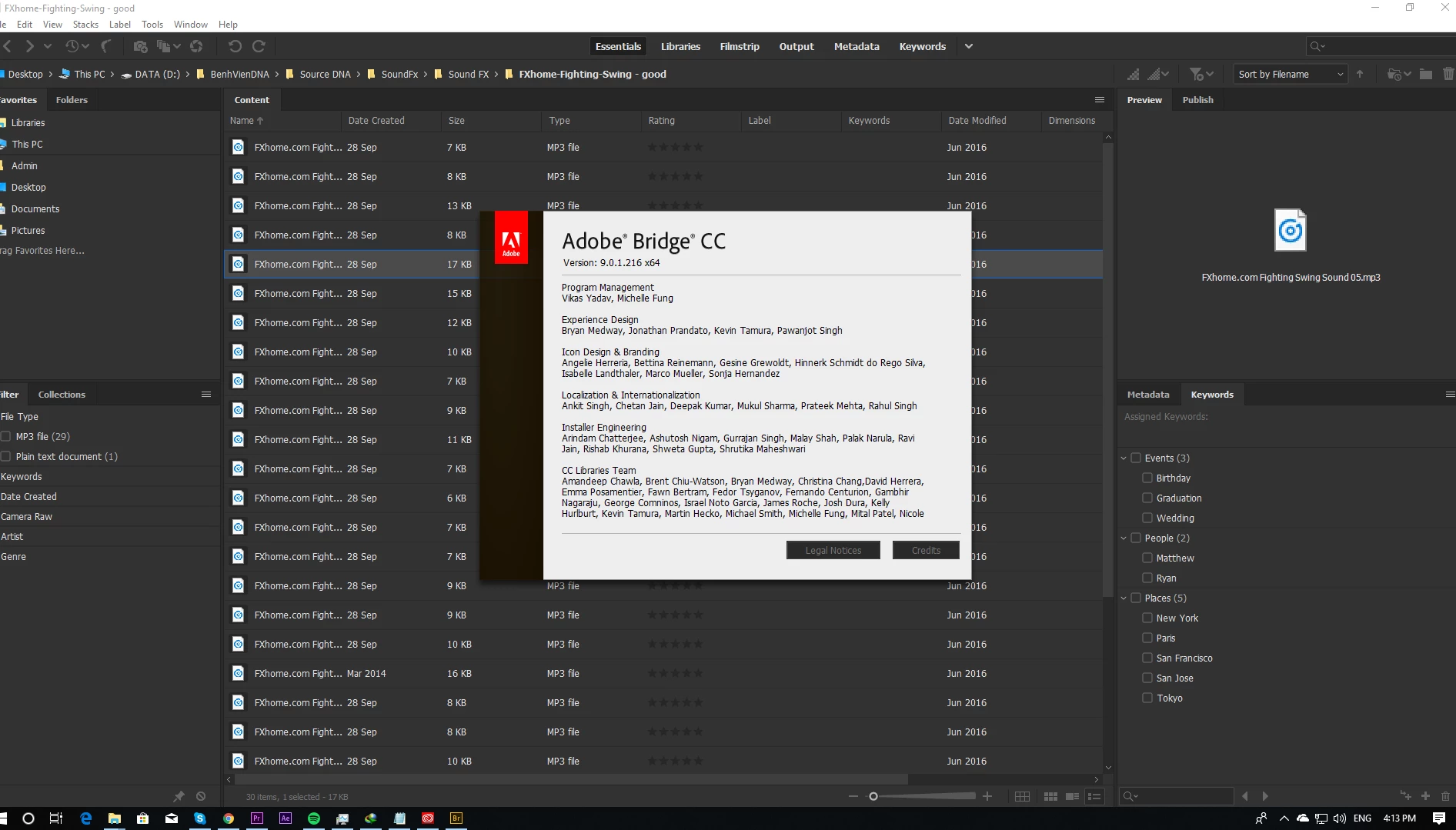This screenshot has height=830, width=1456.
Task: Collapse the People keyword group
Action: [1124, 538]
